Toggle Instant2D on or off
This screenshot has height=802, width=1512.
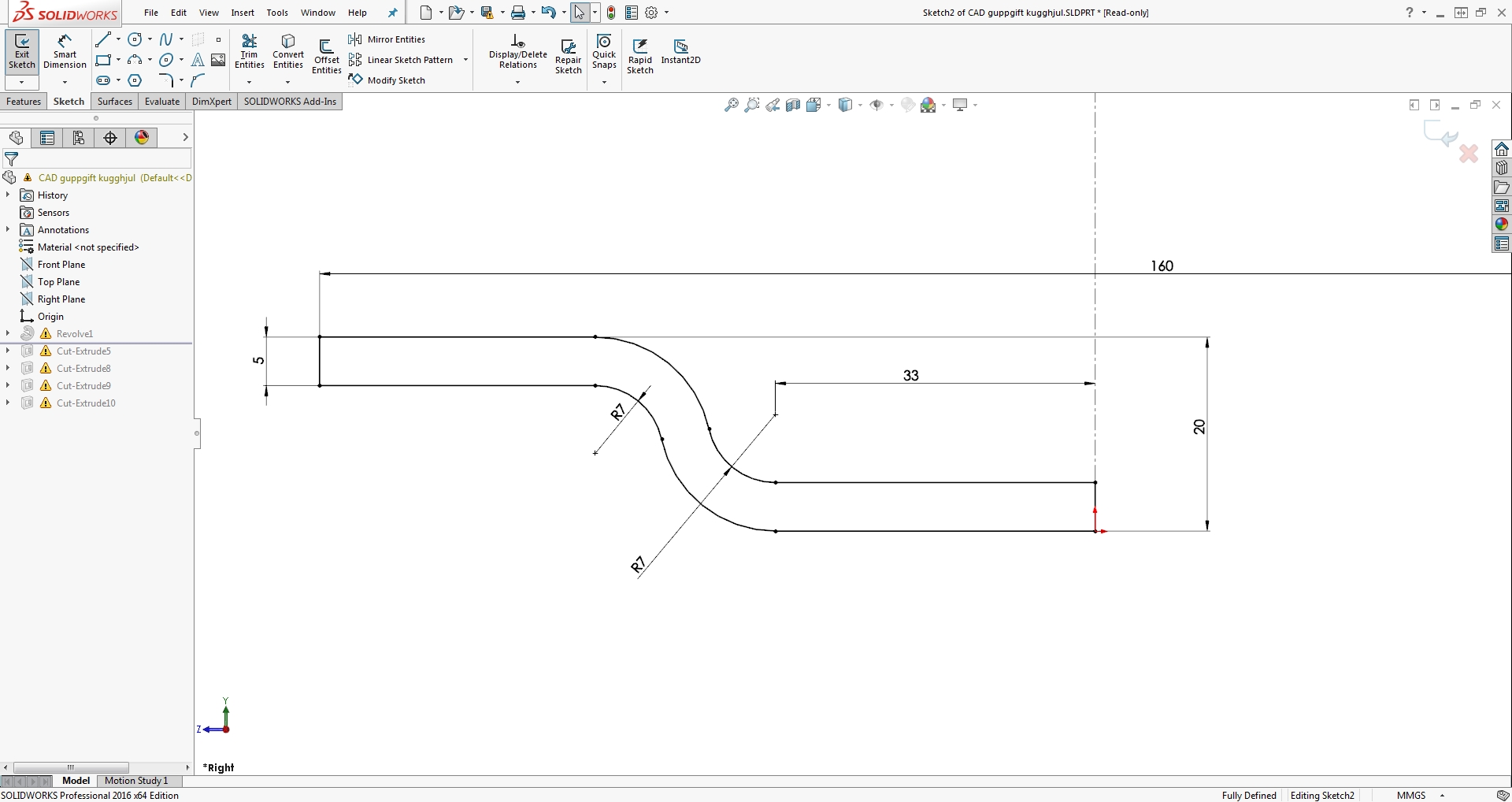click(x=680, y=51)
